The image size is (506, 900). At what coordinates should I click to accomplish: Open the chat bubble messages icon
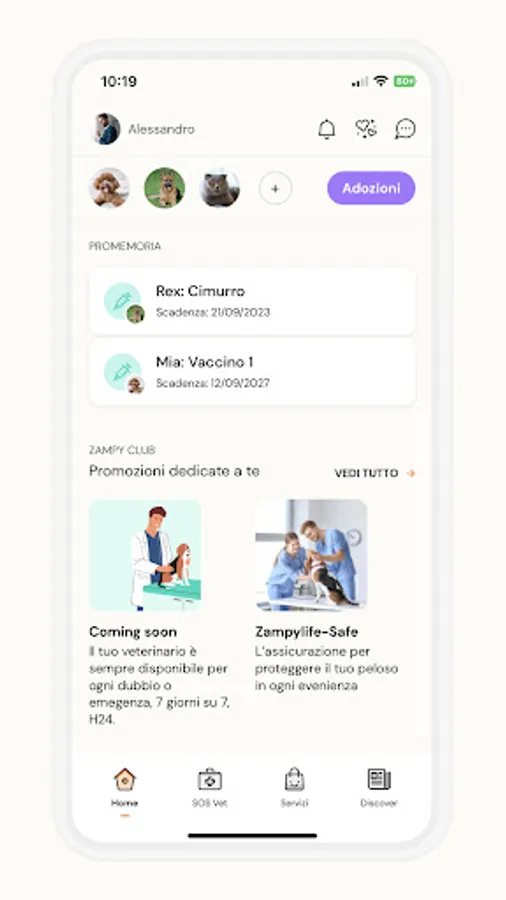click(x=405, y=129)
